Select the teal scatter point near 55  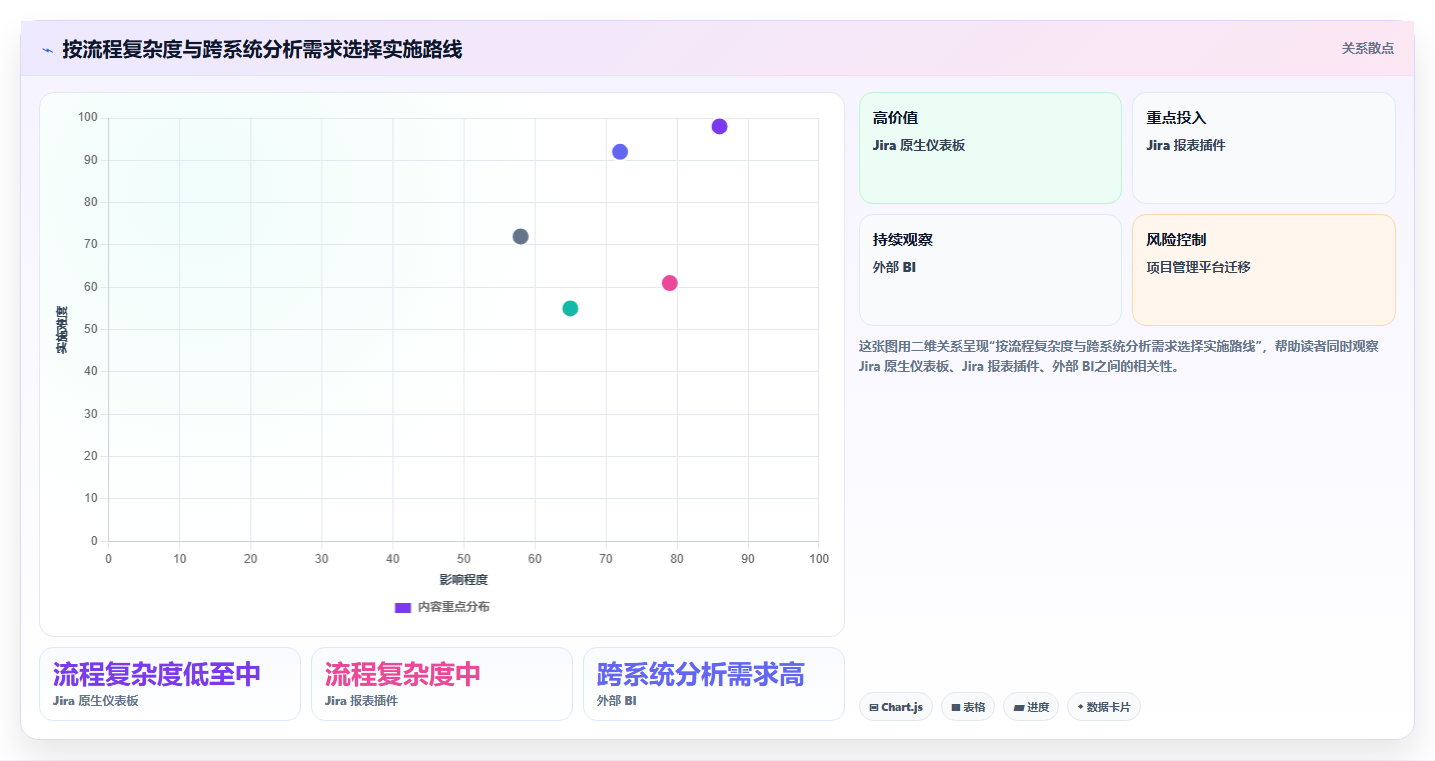pyautogui.click(x=570, y=308)
